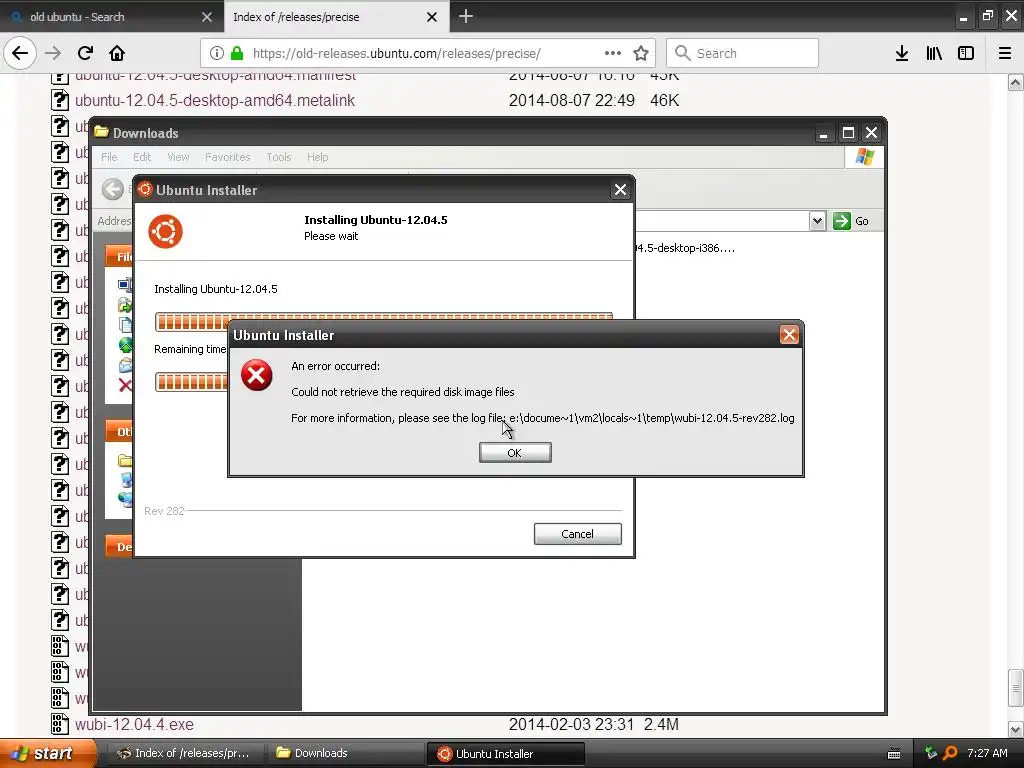Click Back button in Downloads explorer window
This screenshot has width=1024, height=768.
(112, 189)
